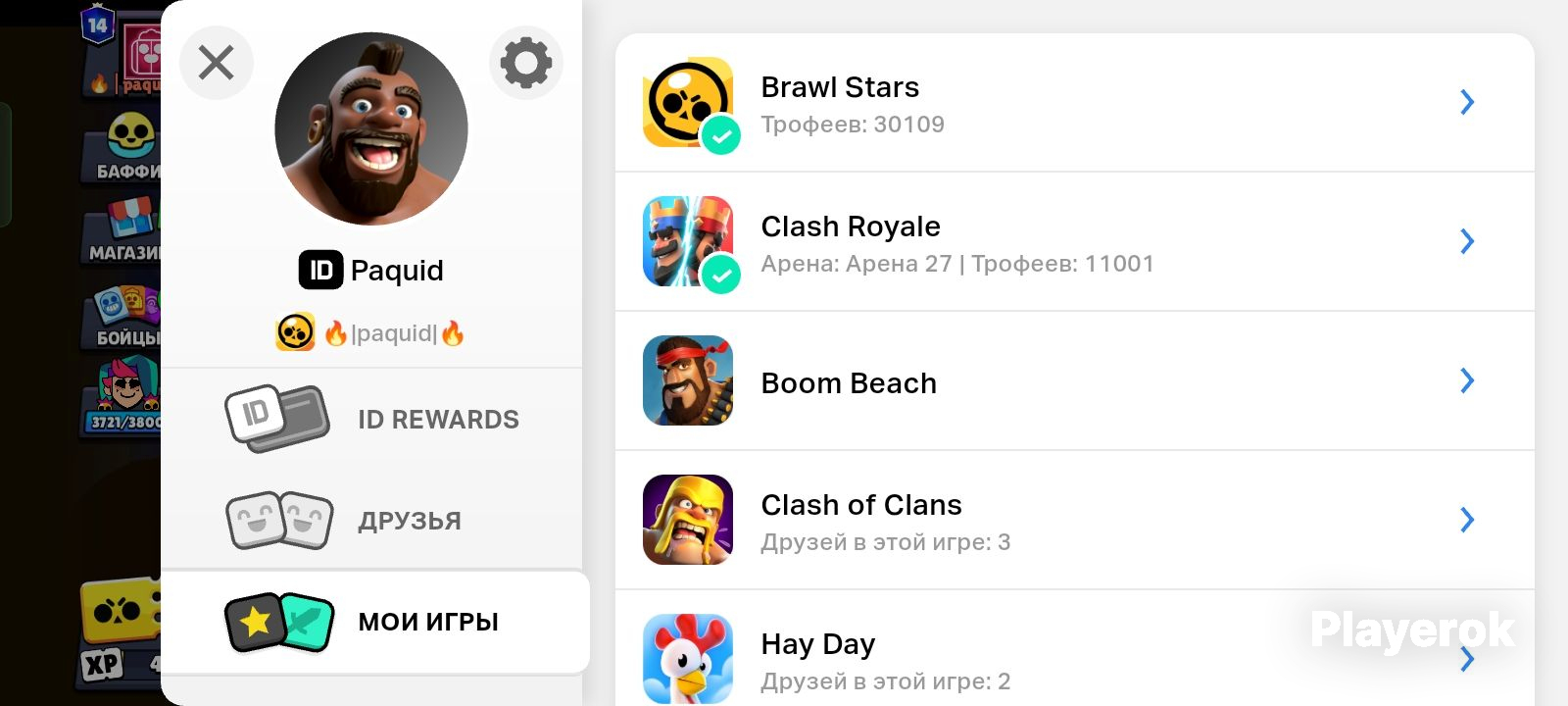Expand the Clash of Clans row chevron

1467,520
